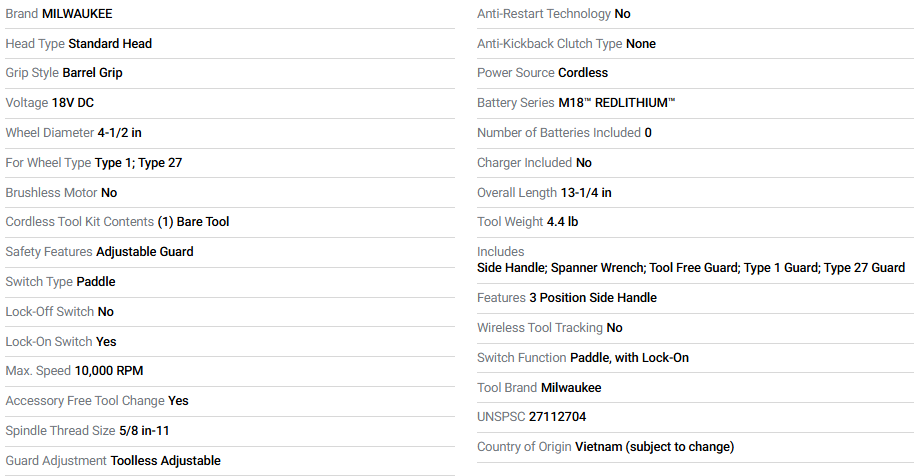Click the (1) Bare Tool kit contents
Viewport: 914px width, 476px height.
(193, 222)
